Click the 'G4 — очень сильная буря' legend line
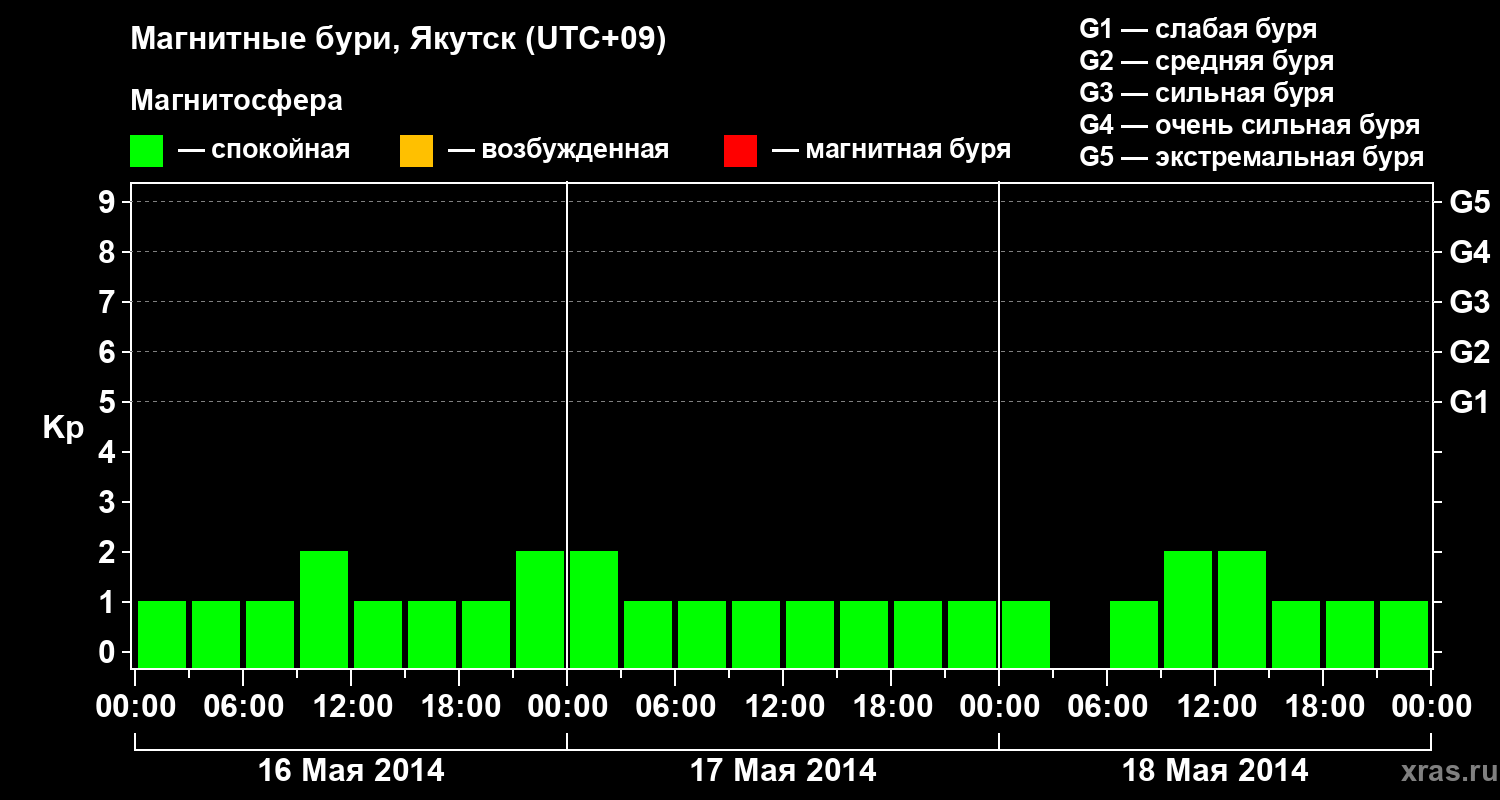The width and height of the screenshot is (1500, 800). pyautogui.click(x=1250, y=125)
